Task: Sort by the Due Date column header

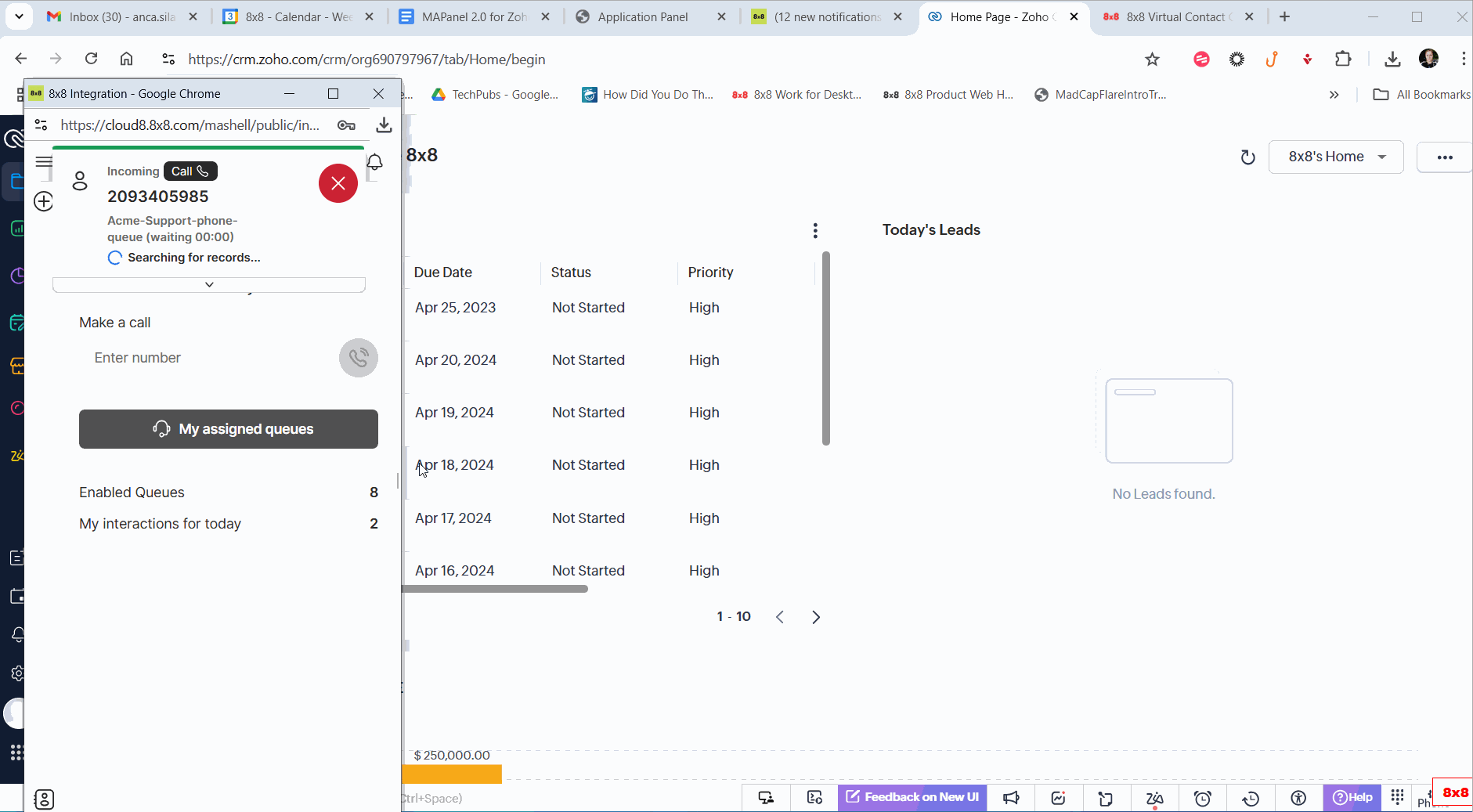Action: (443, 272)
